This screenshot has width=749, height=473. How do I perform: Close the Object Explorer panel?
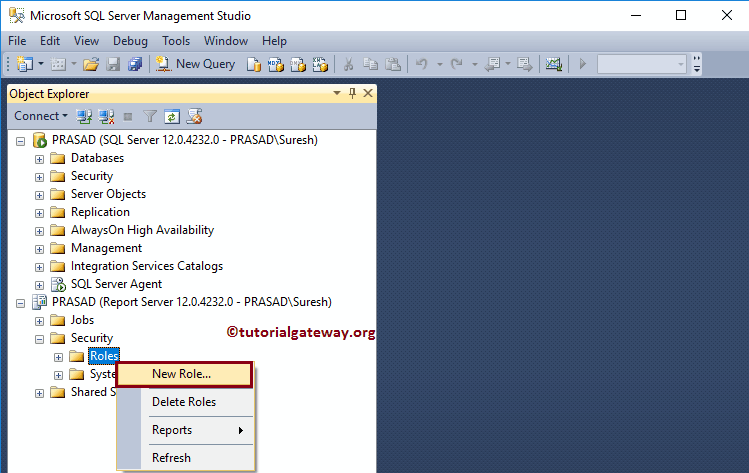(x=368, y=93)
